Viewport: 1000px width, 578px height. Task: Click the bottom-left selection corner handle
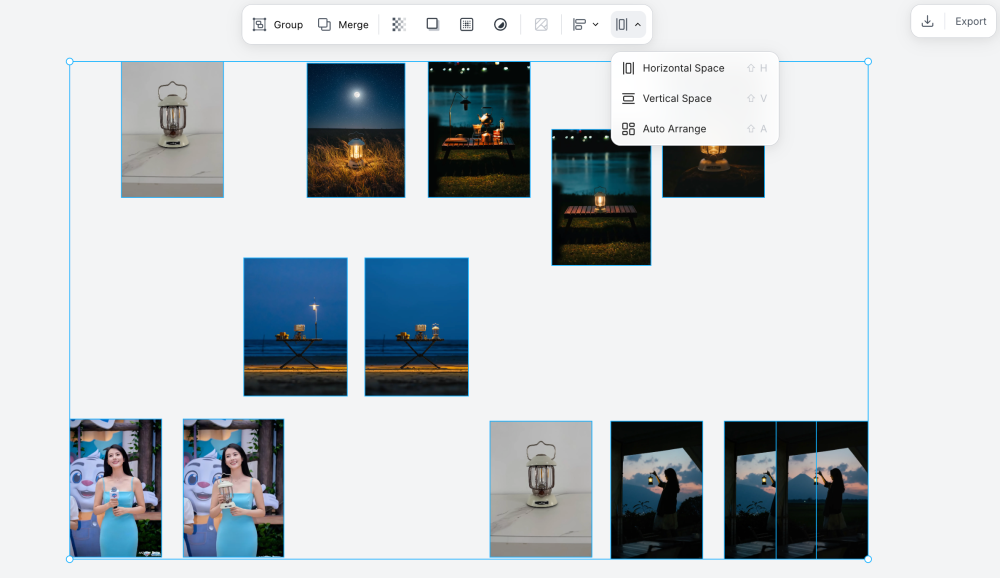(70, 559)
